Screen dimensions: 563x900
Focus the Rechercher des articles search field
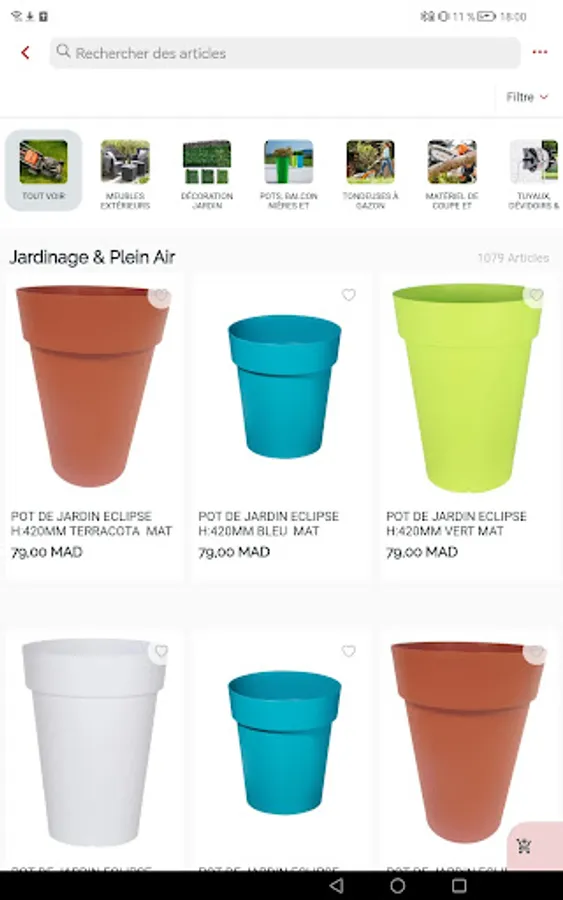[285, 53]
